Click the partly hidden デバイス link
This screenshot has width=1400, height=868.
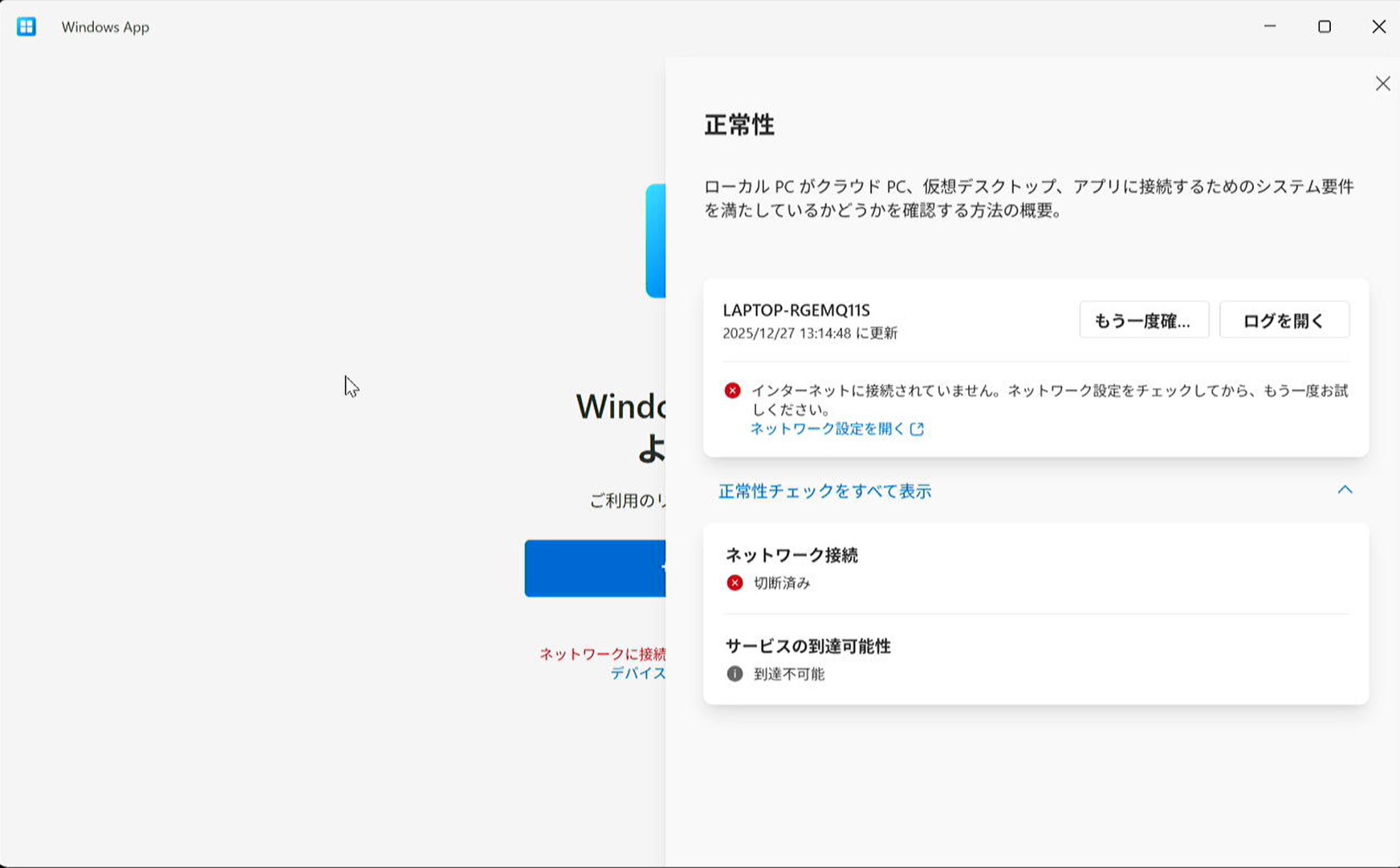tap(637, 673)
